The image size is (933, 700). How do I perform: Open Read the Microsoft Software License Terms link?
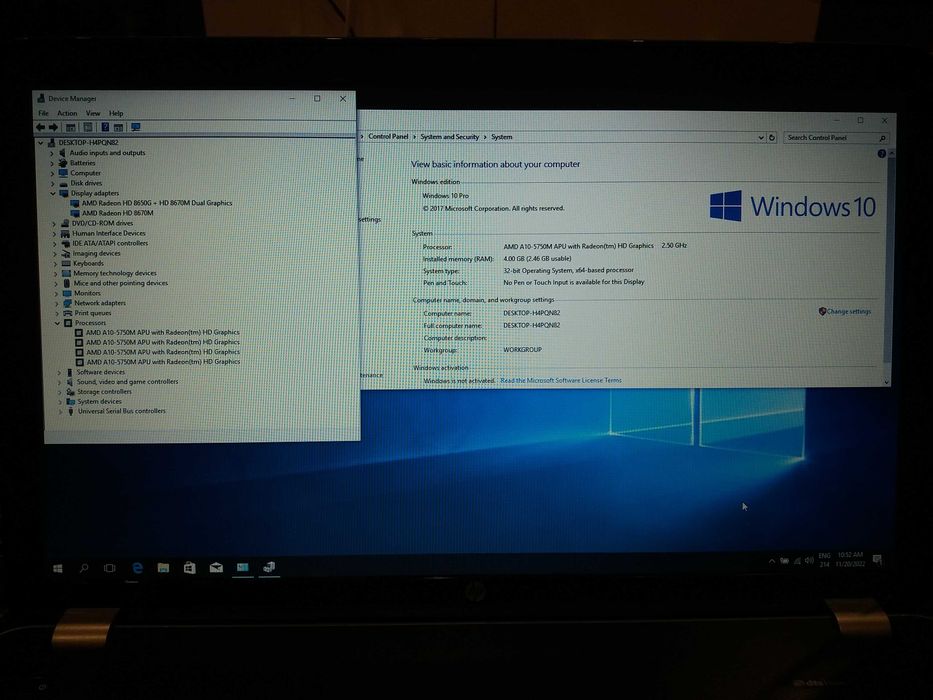[561, 380]
